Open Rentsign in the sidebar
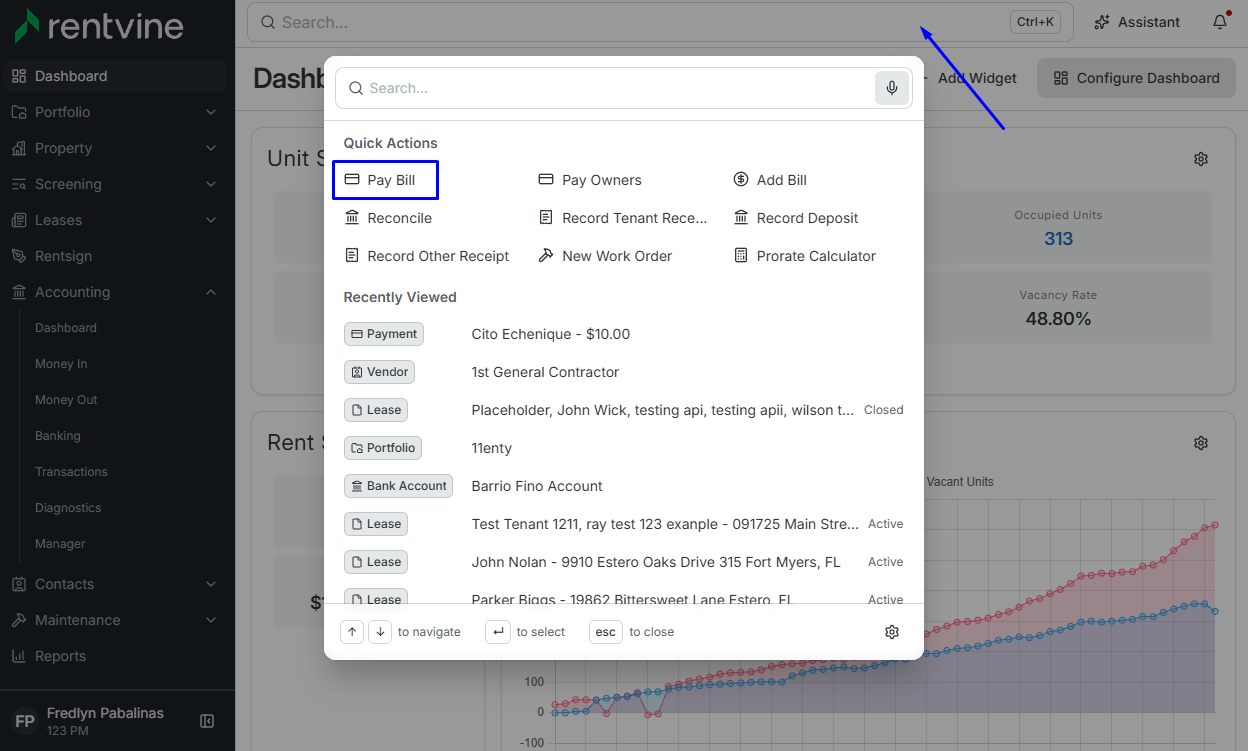Image resolution: width=1248 pixels, height=751 pixels. pos(117,256)
